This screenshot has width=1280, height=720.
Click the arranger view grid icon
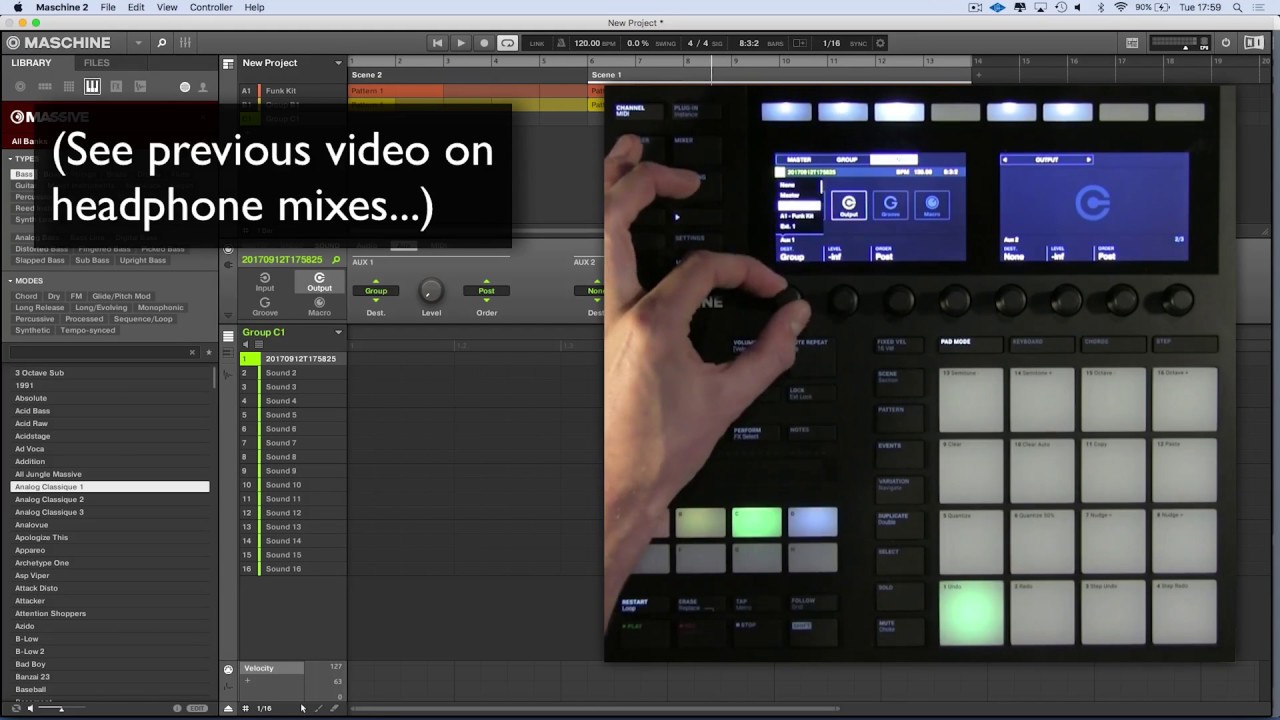click(x=228, y=63)
